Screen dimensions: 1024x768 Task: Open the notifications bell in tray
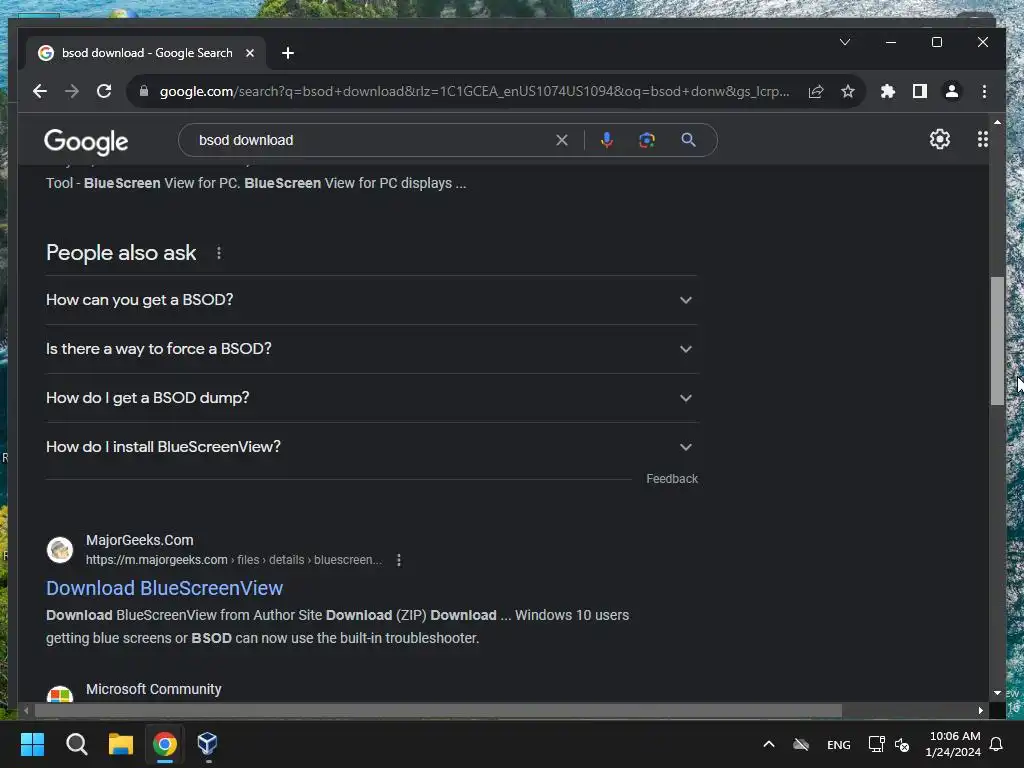point(997,744)
